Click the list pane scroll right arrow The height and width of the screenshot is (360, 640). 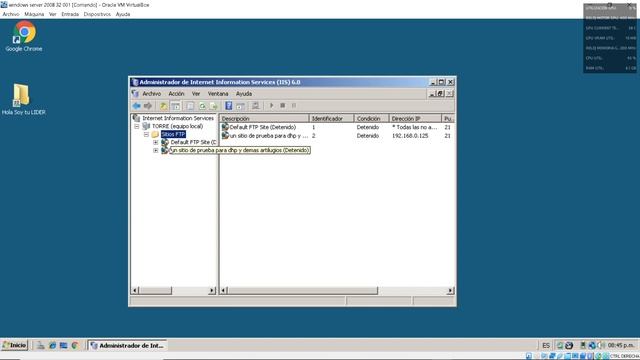click(x=450, y=291)
